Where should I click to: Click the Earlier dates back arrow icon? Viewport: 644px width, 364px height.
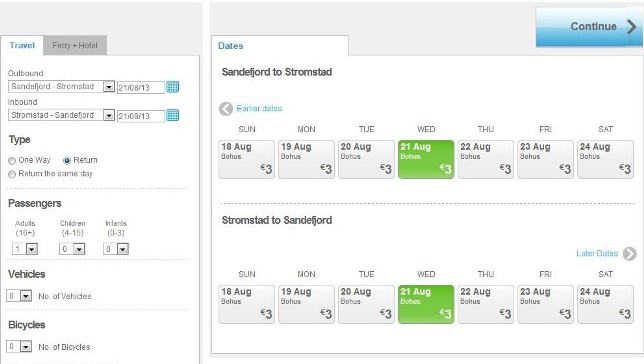point(226,109)
